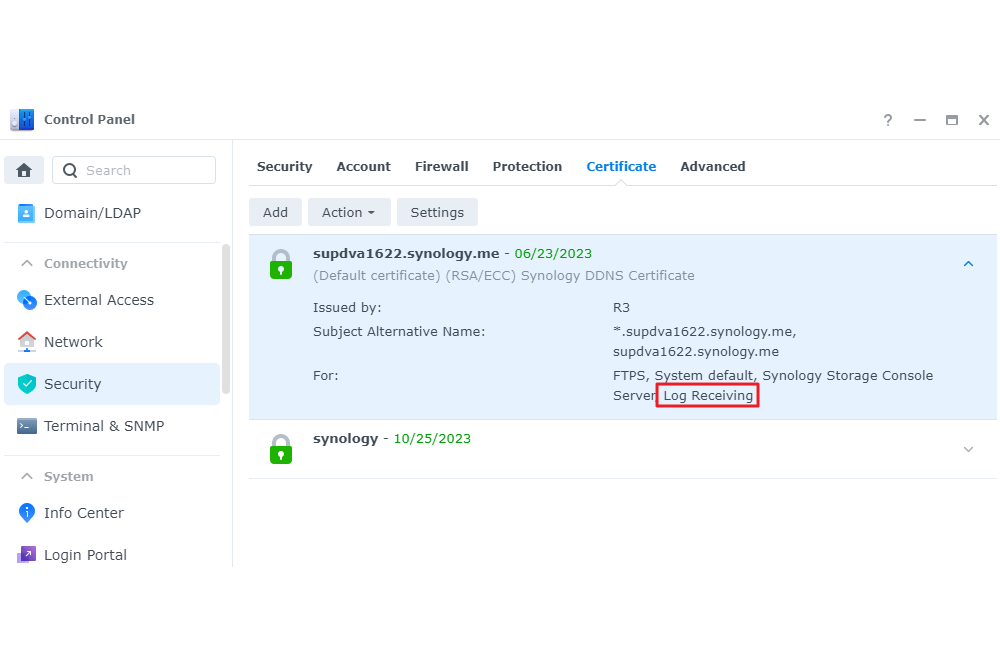Minimize the Control Panel window
Viewport: 1000px width, 667px height.
tap(920, 120)
